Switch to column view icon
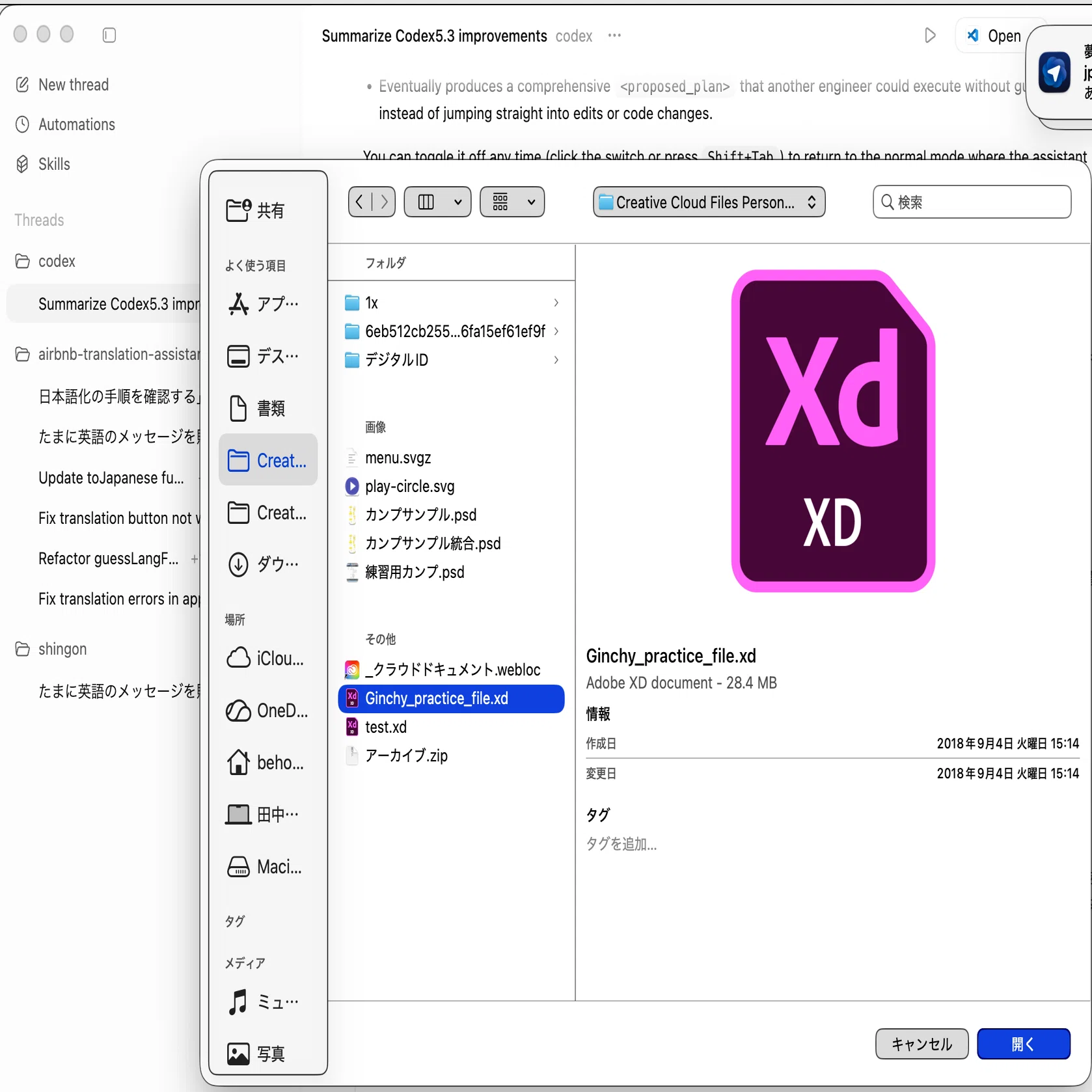 coord(426,202)
